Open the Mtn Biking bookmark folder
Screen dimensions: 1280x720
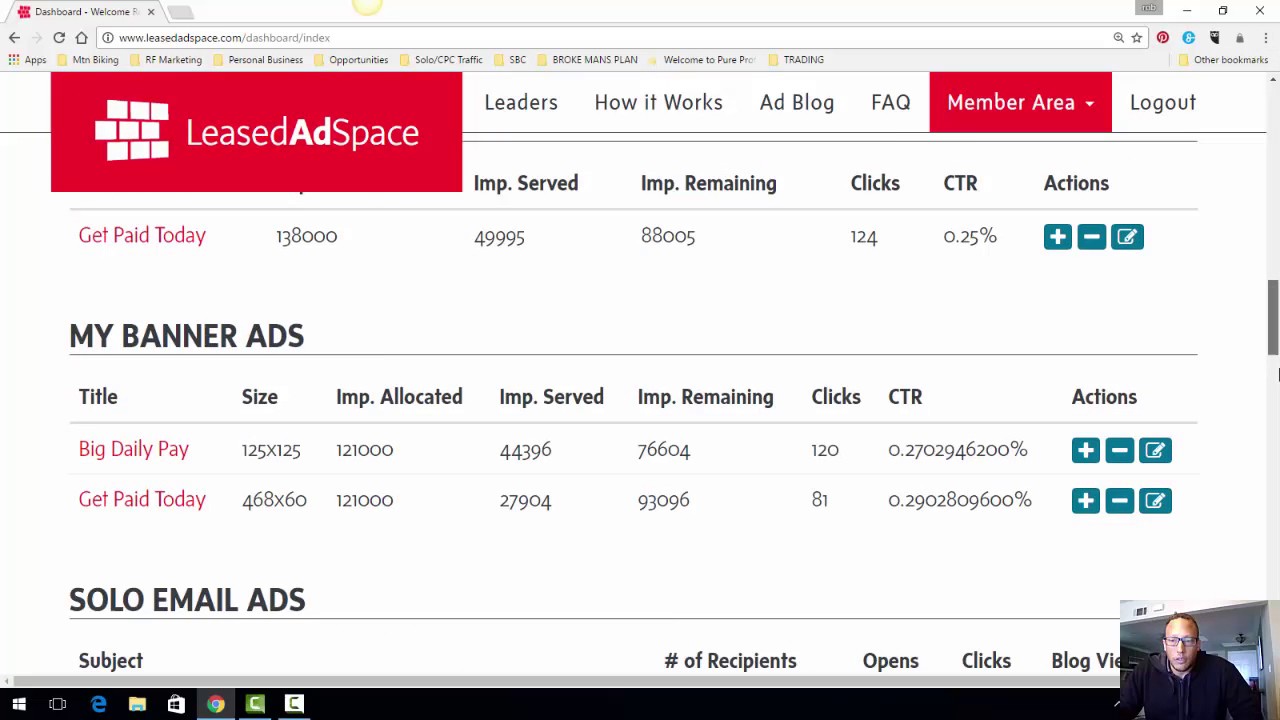point(88,60)
